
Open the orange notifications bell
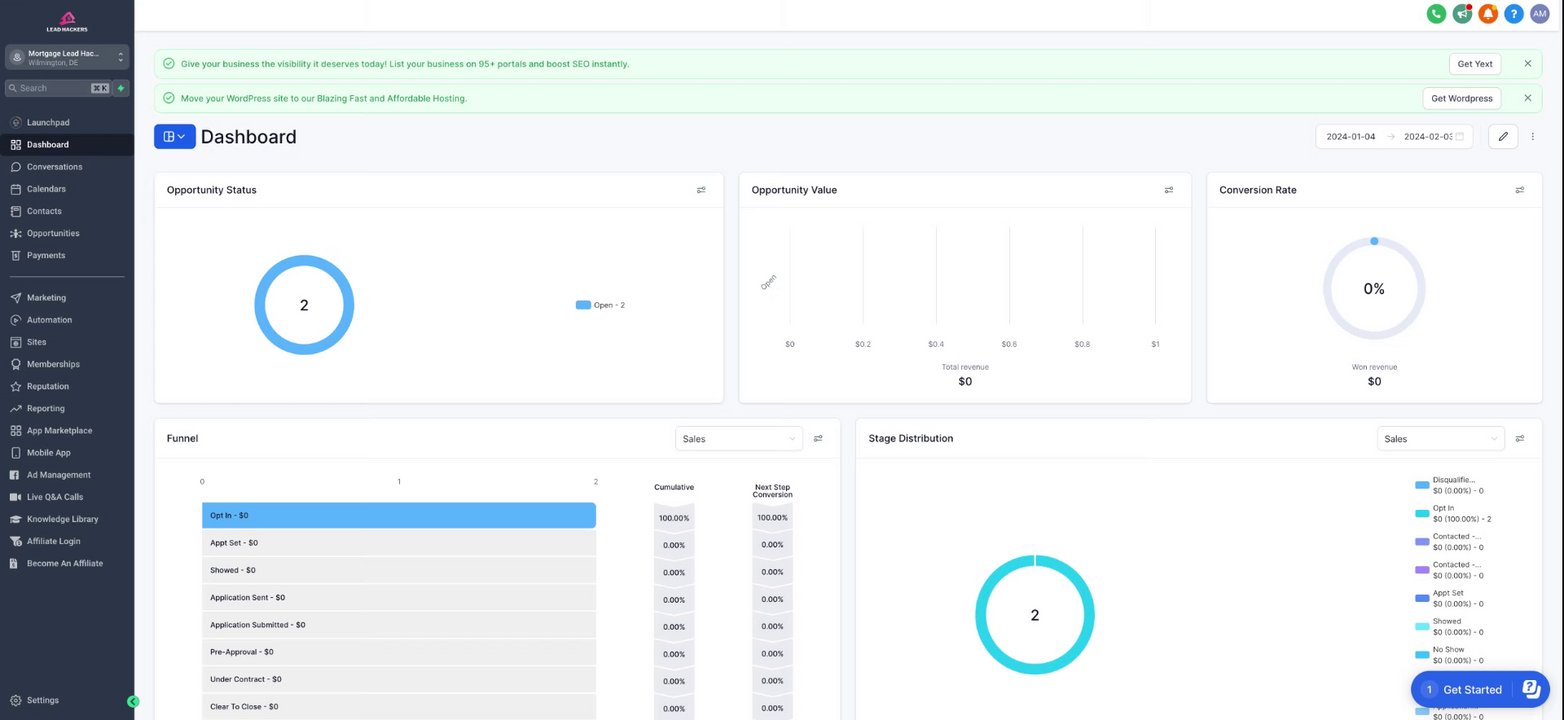1488,14
